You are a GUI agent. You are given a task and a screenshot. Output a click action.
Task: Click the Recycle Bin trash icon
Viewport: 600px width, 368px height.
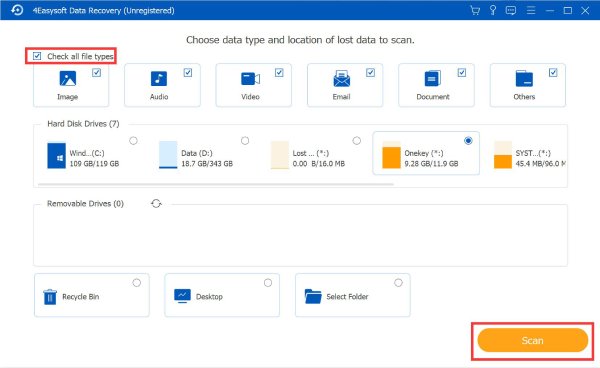[50, 297]
